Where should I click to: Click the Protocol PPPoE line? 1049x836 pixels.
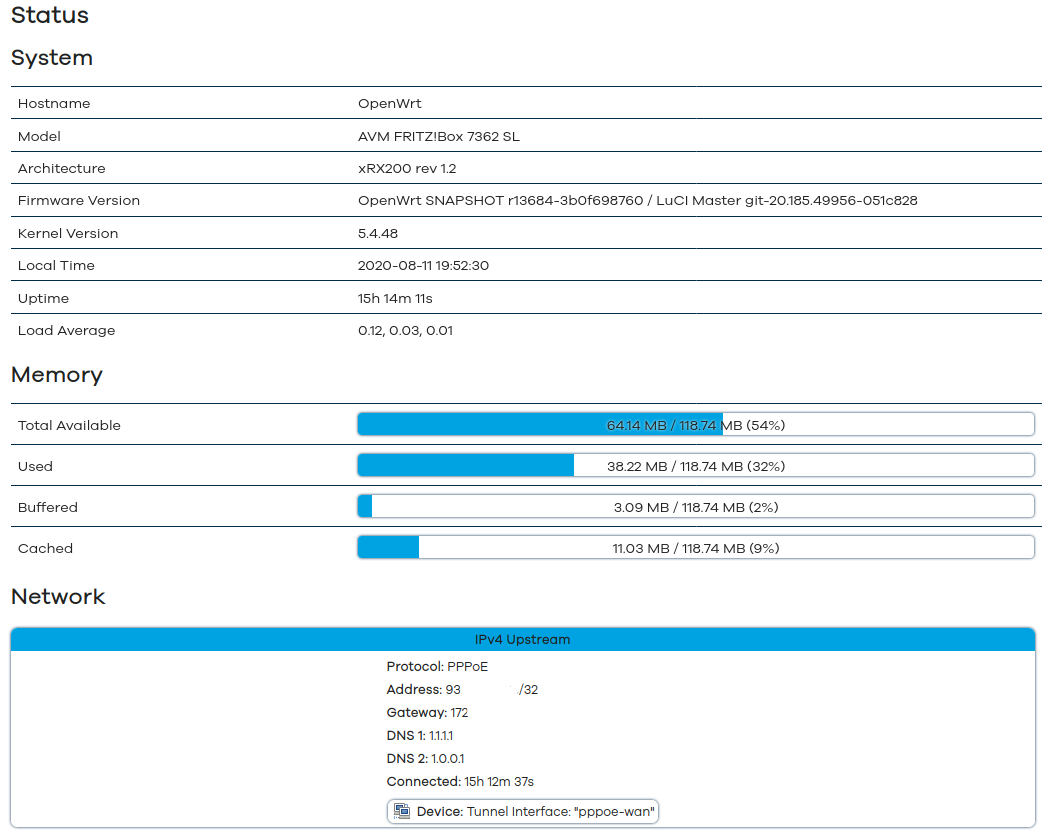(437, 666)
